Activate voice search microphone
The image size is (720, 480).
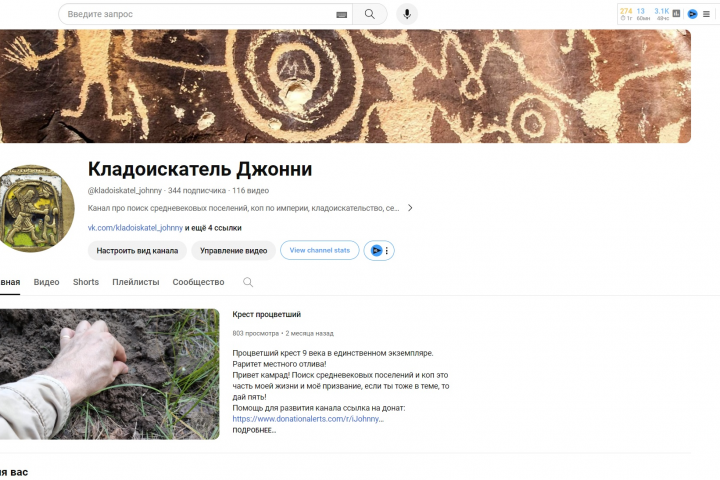coord(407,14)
